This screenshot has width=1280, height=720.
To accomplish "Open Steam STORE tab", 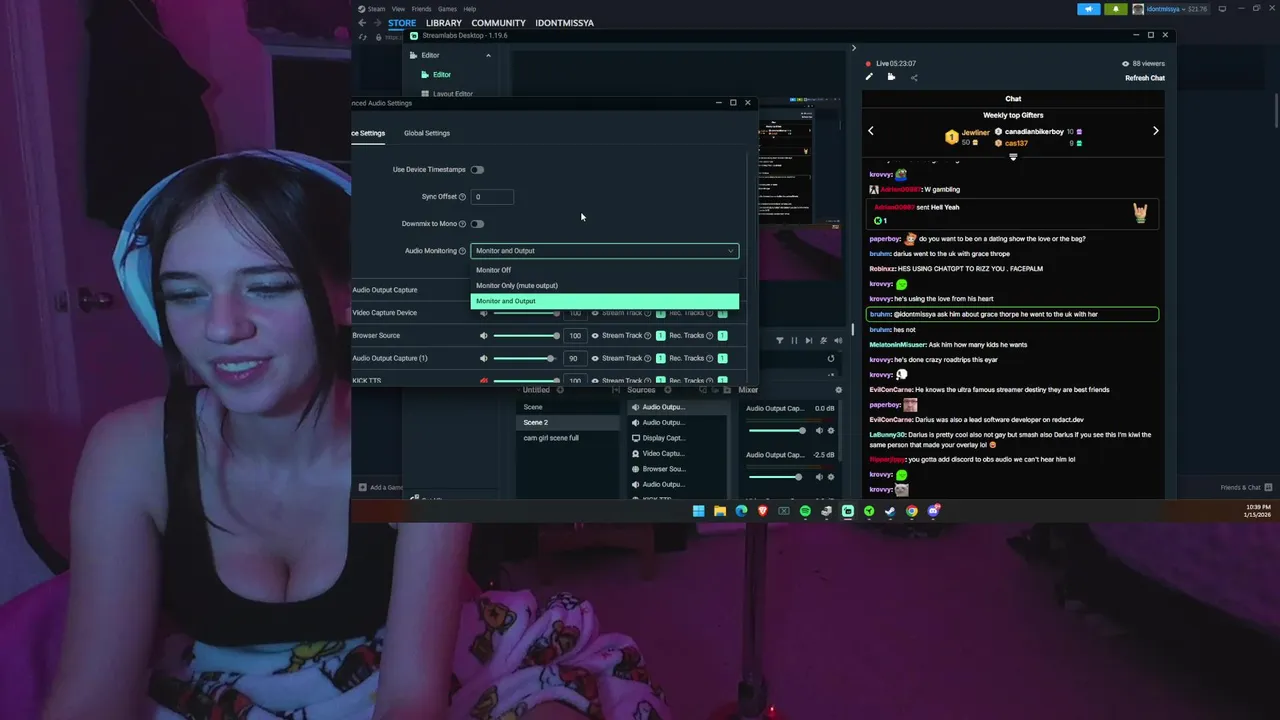I will (x=402, y=23).
